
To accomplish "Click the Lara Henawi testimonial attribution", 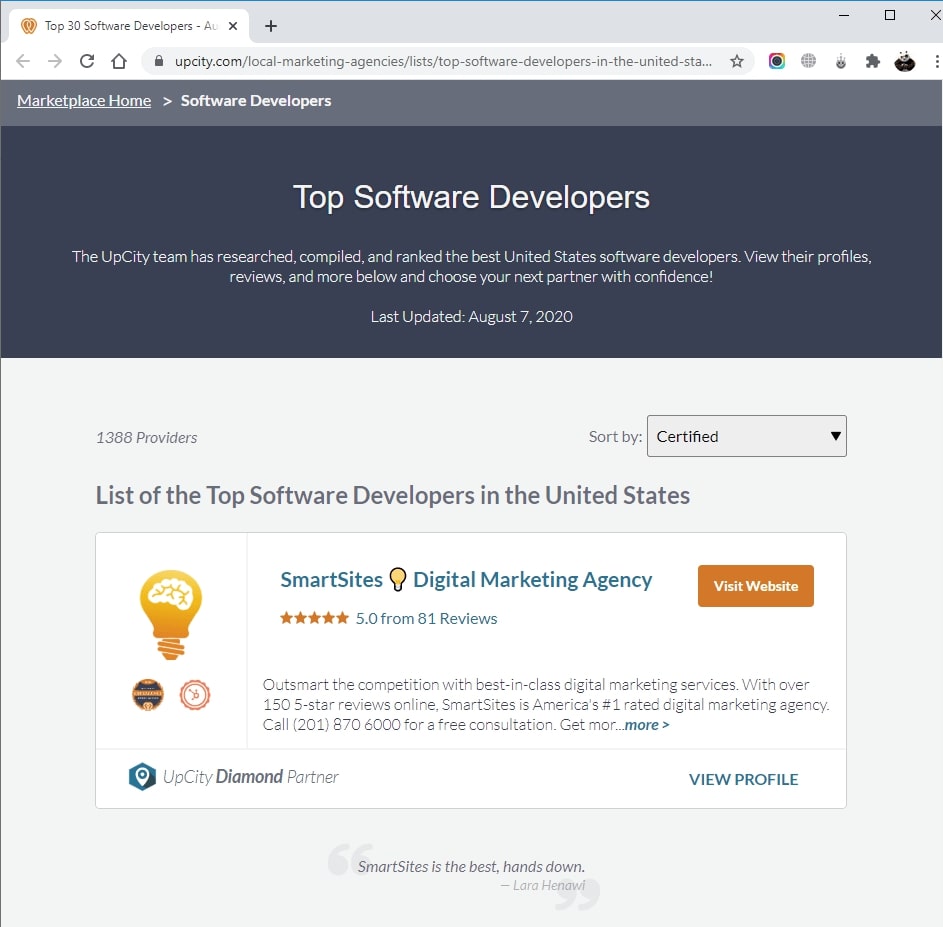I will 543,885.
